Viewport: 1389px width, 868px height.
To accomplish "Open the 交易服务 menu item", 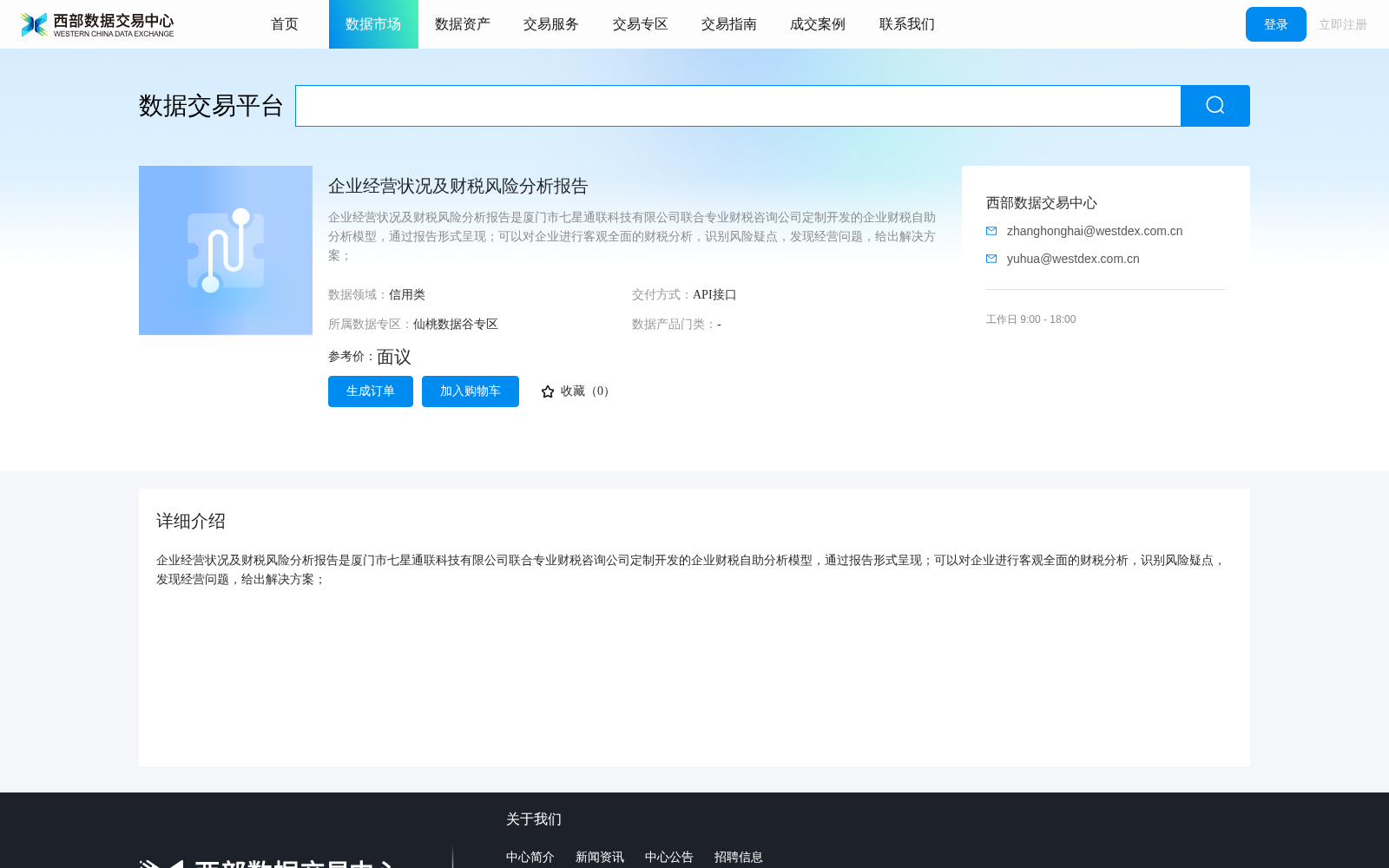I will click(551, 24).
